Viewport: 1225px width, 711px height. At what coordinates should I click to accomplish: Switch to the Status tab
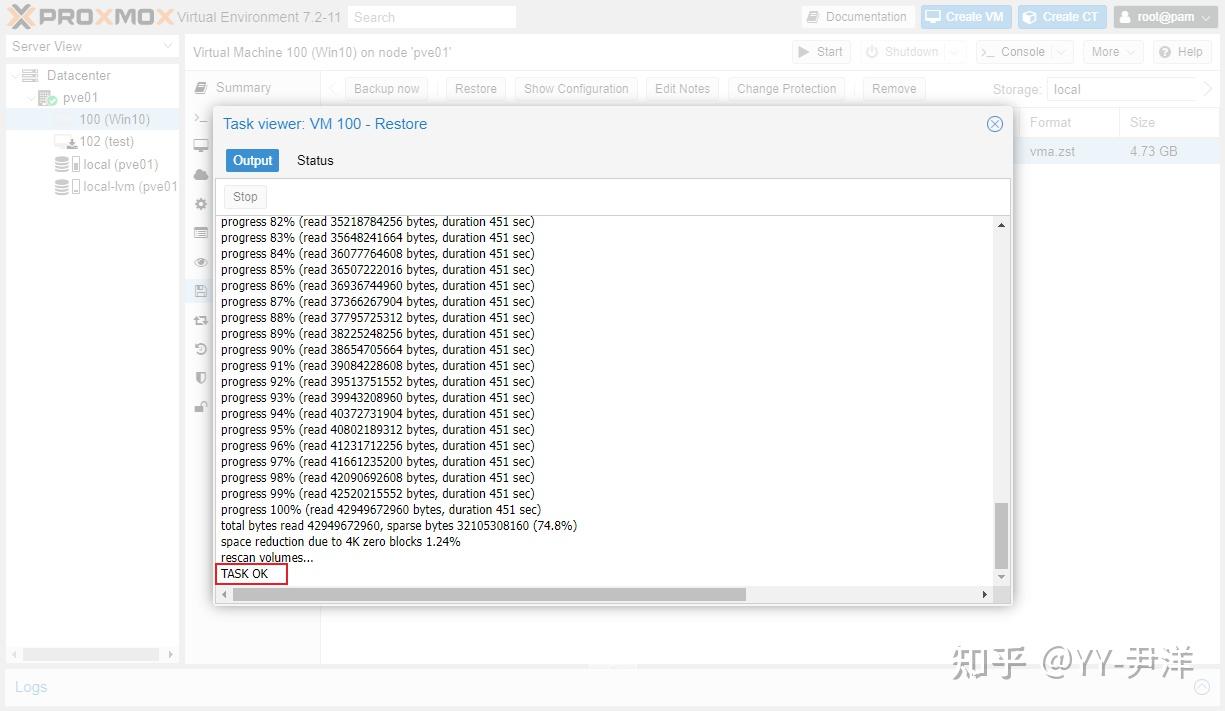(314, 160)
